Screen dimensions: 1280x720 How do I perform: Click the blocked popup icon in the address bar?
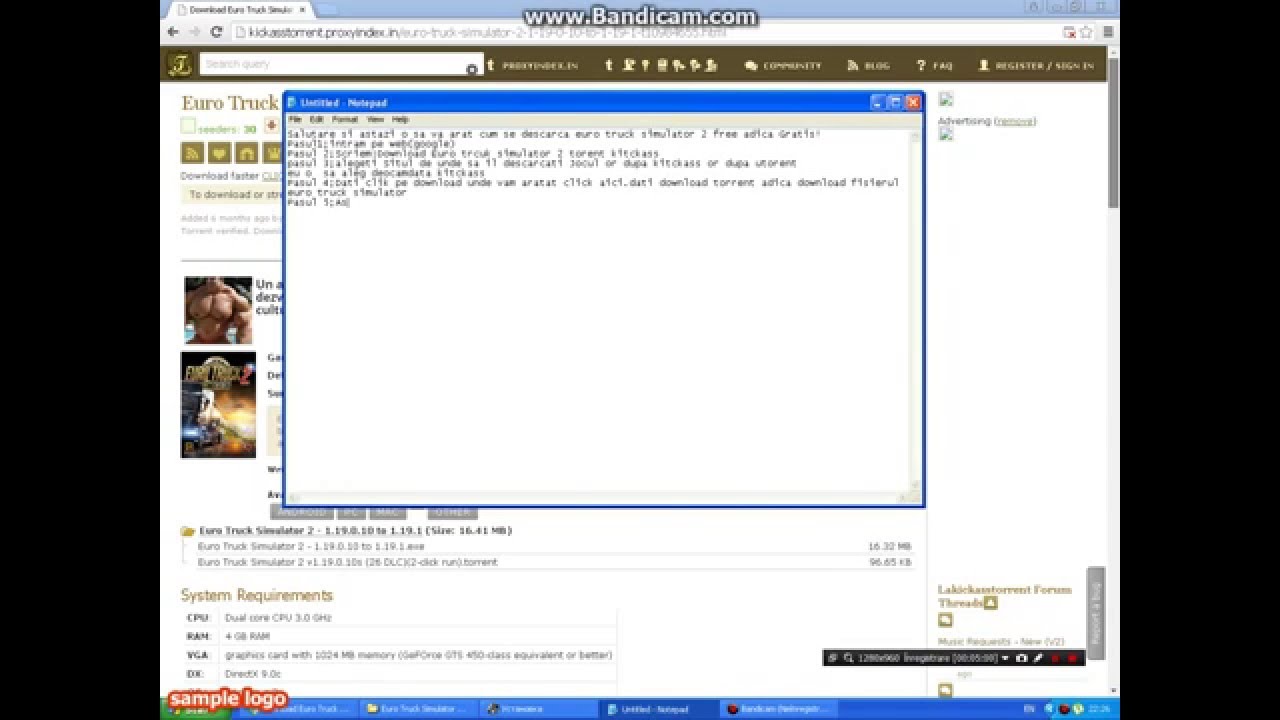(1069, 32)
